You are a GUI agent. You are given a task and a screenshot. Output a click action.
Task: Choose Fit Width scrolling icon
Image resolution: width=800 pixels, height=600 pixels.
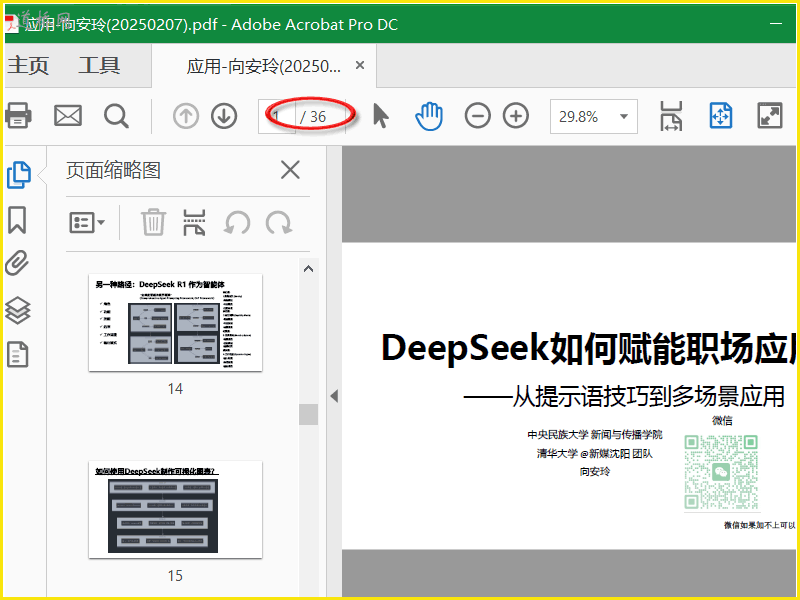(x=671, y=116)
